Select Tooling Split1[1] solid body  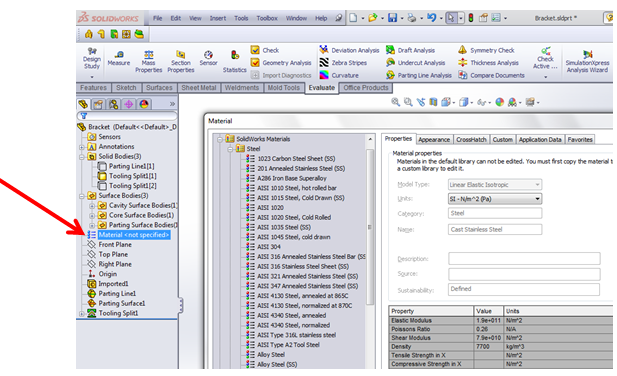(x=133, y=176)
